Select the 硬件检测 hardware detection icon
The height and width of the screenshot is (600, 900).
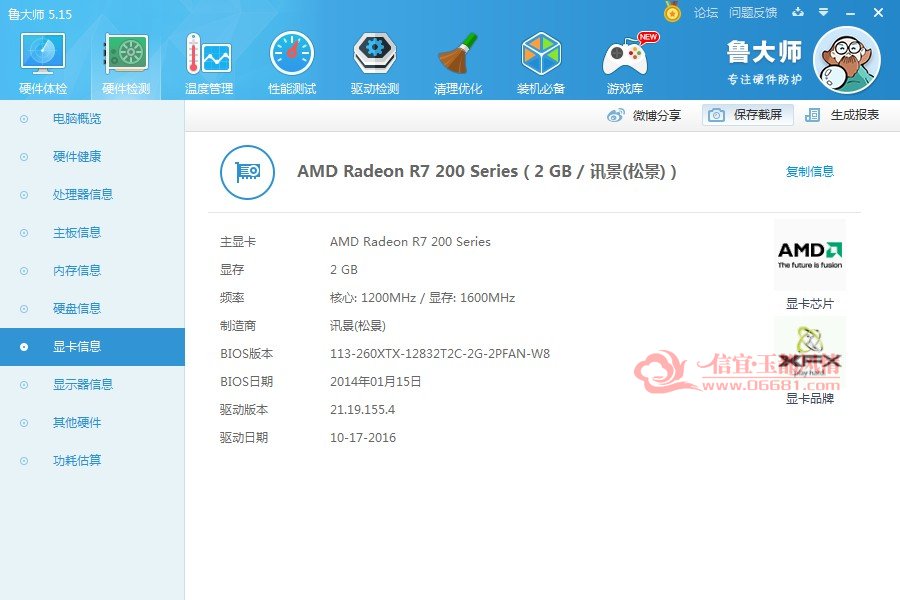click(126, 54)
